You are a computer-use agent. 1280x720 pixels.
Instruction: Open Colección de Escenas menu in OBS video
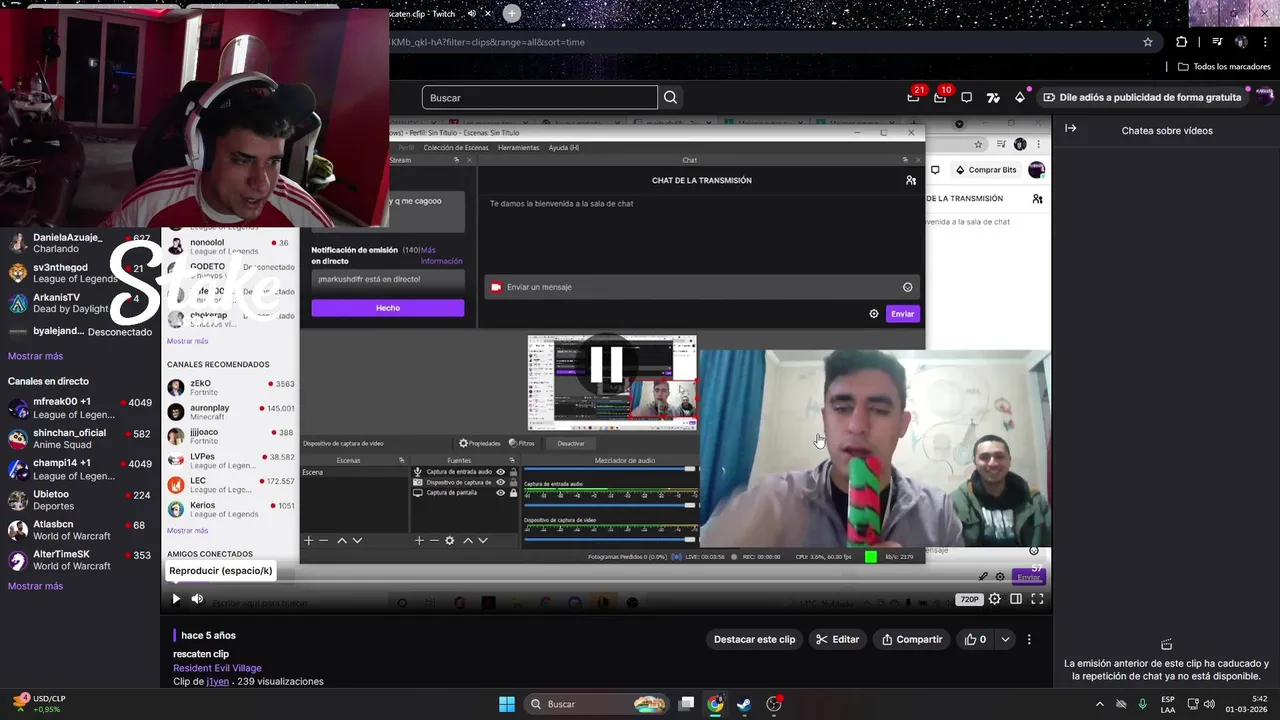(x=456, y=148)
